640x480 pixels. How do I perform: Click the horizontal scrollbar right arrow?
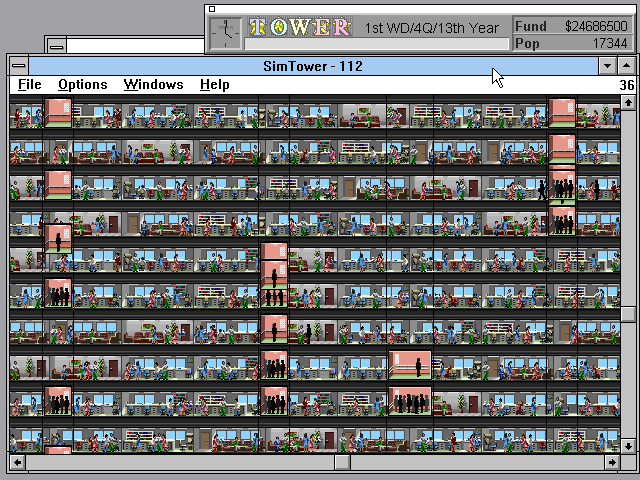tap(612, 462)
